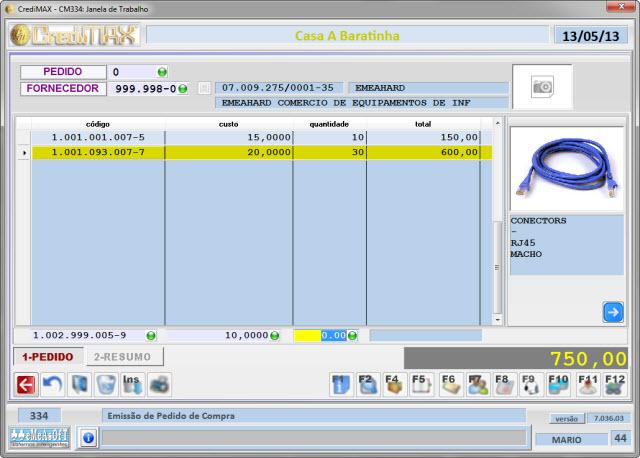Click the blue next arrow under product image

tap(612, 312)
